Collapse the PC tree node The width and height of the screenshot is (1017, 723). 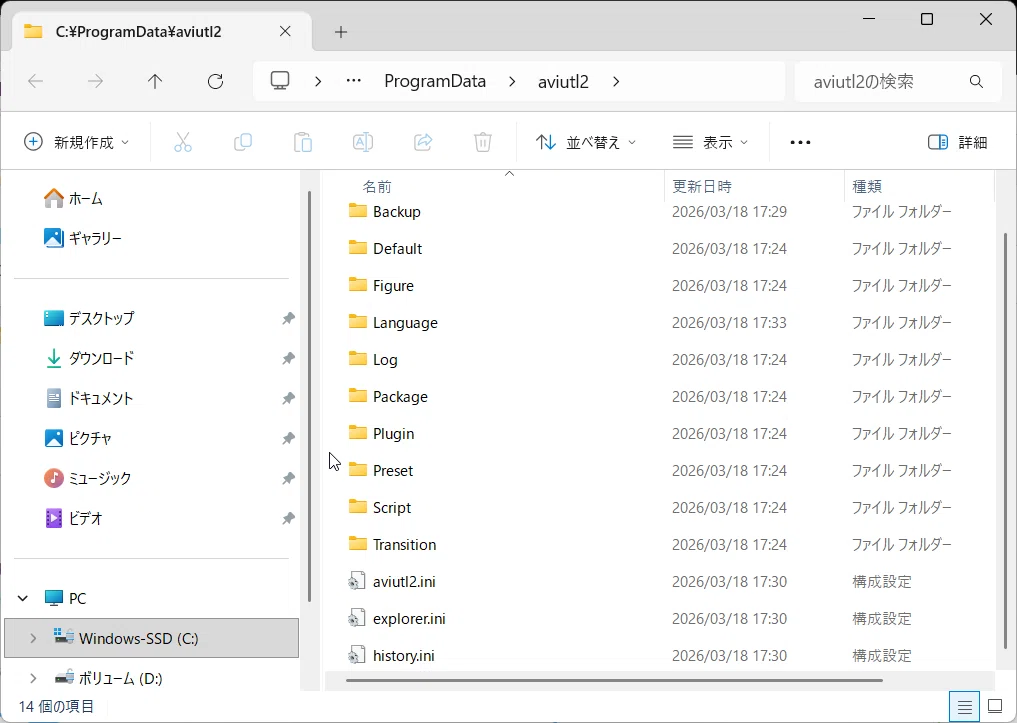coord(23,599)
